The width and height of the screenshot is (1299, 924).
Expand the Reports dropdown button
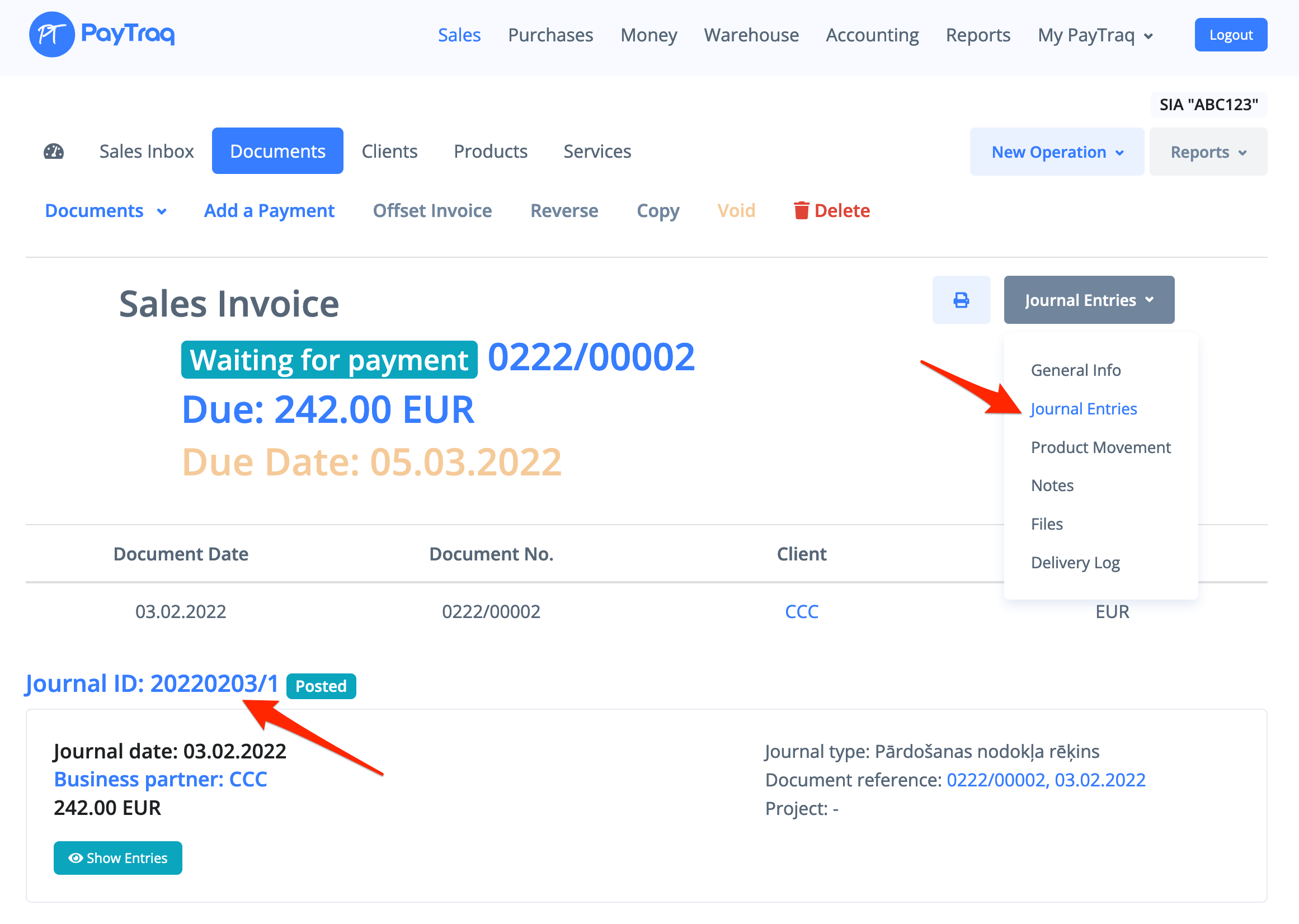tap(1207, 152)
